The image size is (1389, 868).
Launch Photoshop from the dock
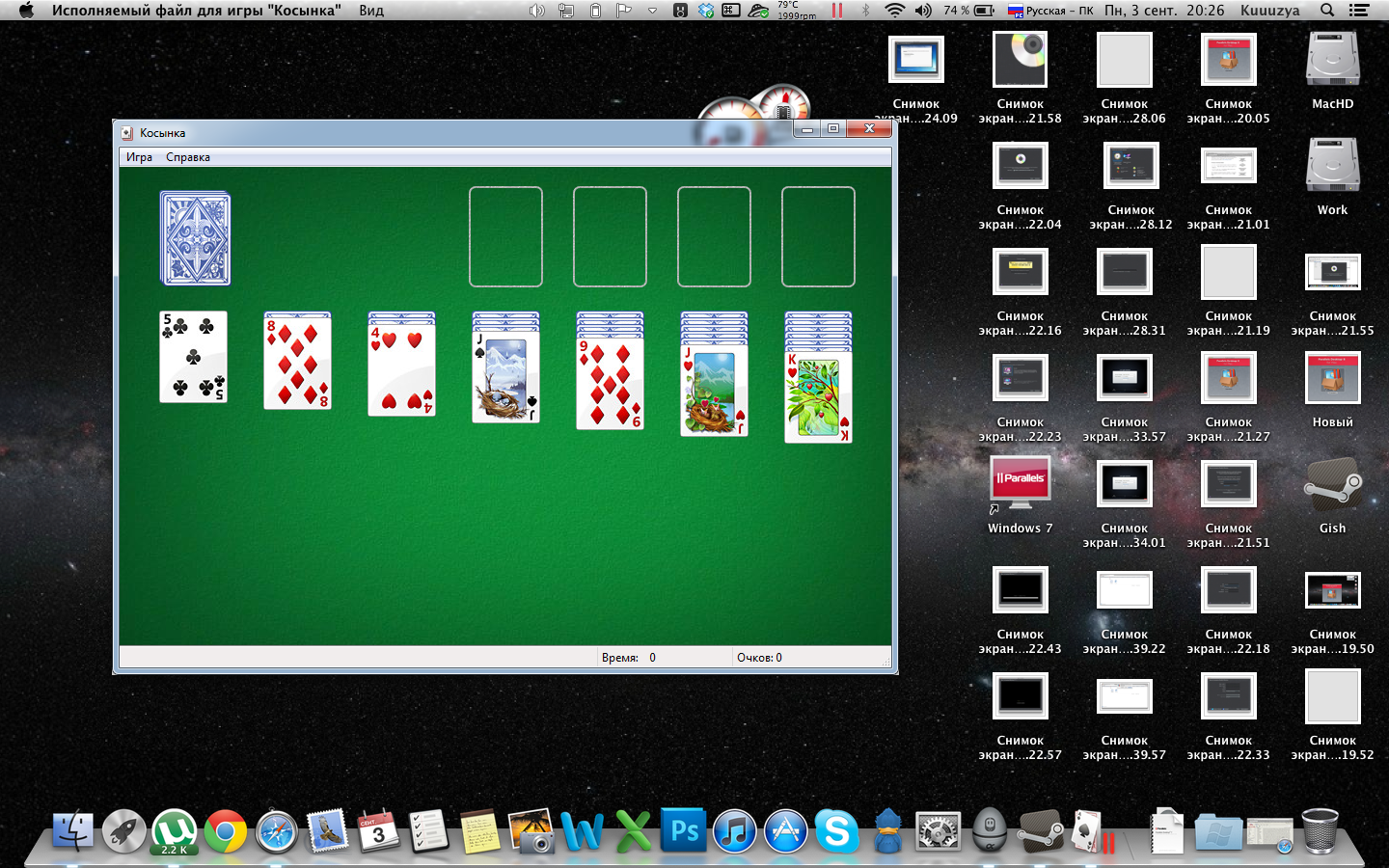684,831
